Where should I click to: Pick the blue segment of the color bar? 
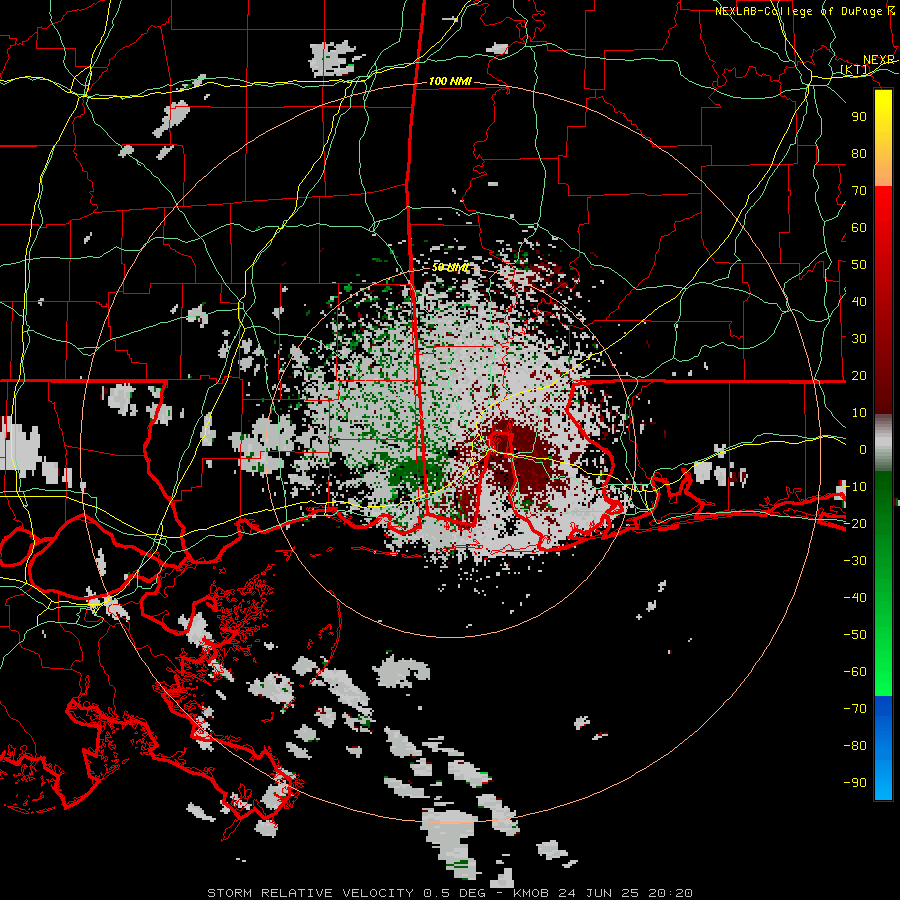(883, 748)
